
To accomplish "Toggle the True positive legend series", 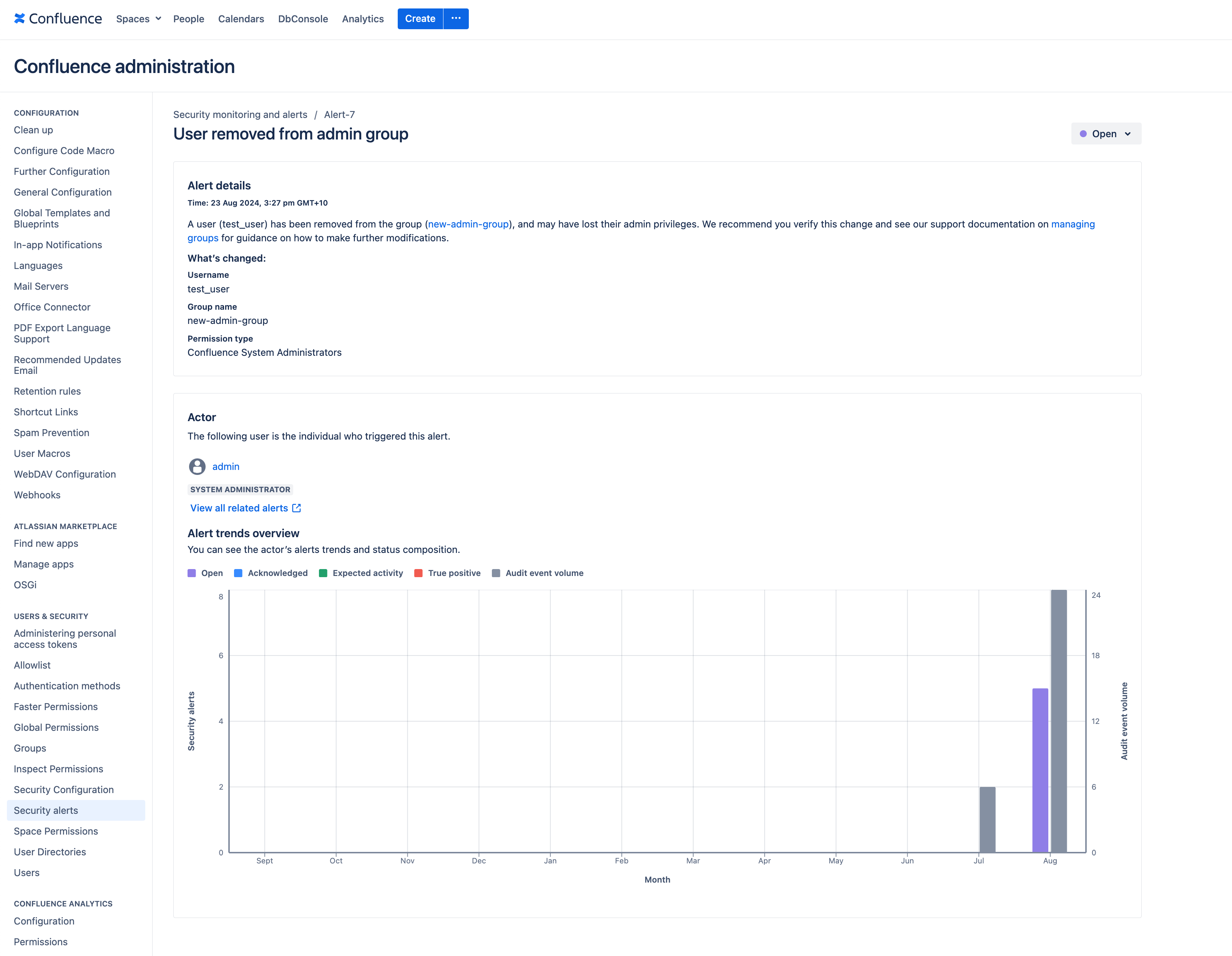I will (x=447, y=573).
